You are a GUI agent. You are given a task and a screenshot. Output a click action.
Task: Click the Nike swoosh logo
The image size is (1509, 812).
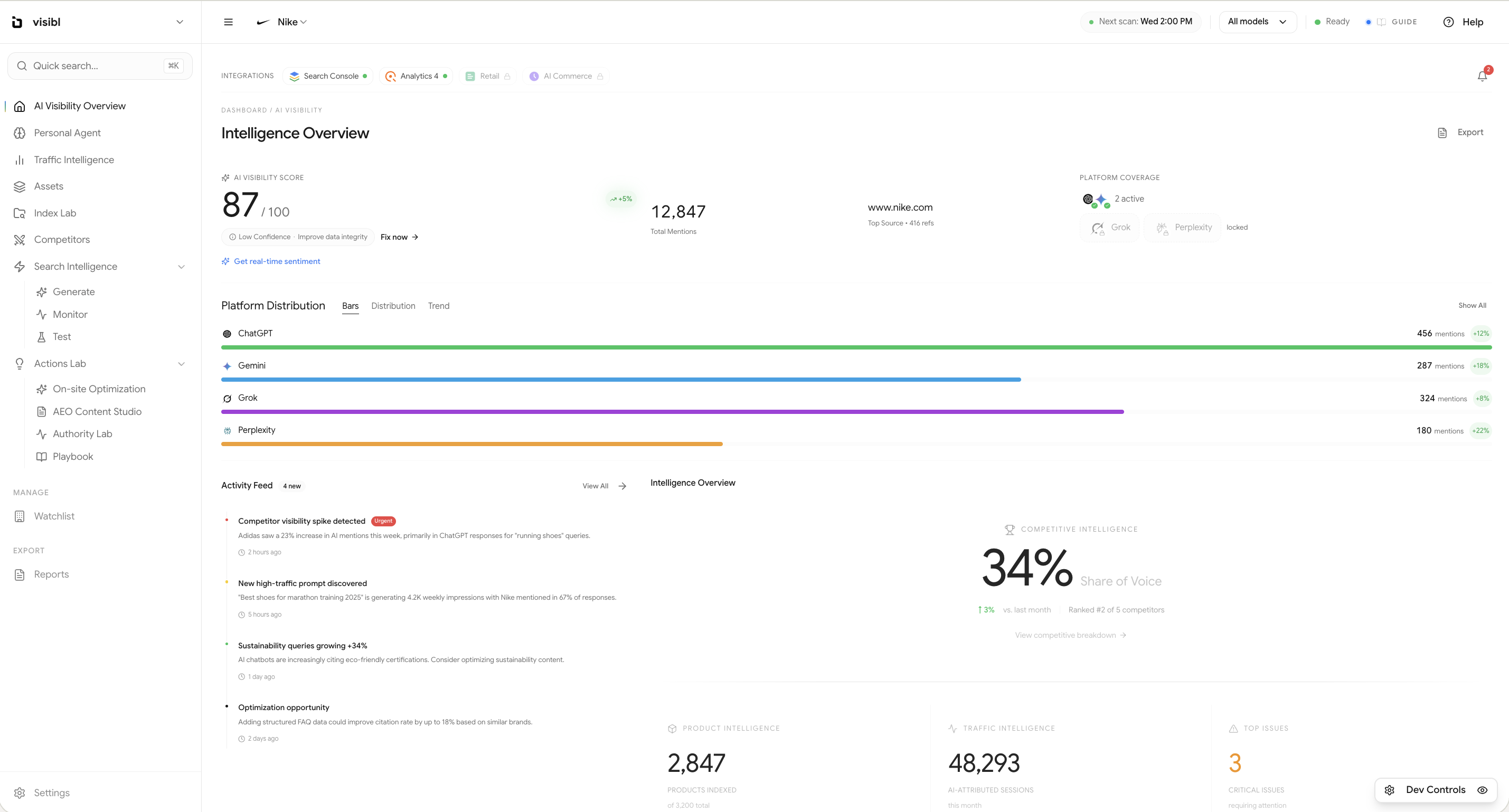pyautogui.click(x=263, y=22)
